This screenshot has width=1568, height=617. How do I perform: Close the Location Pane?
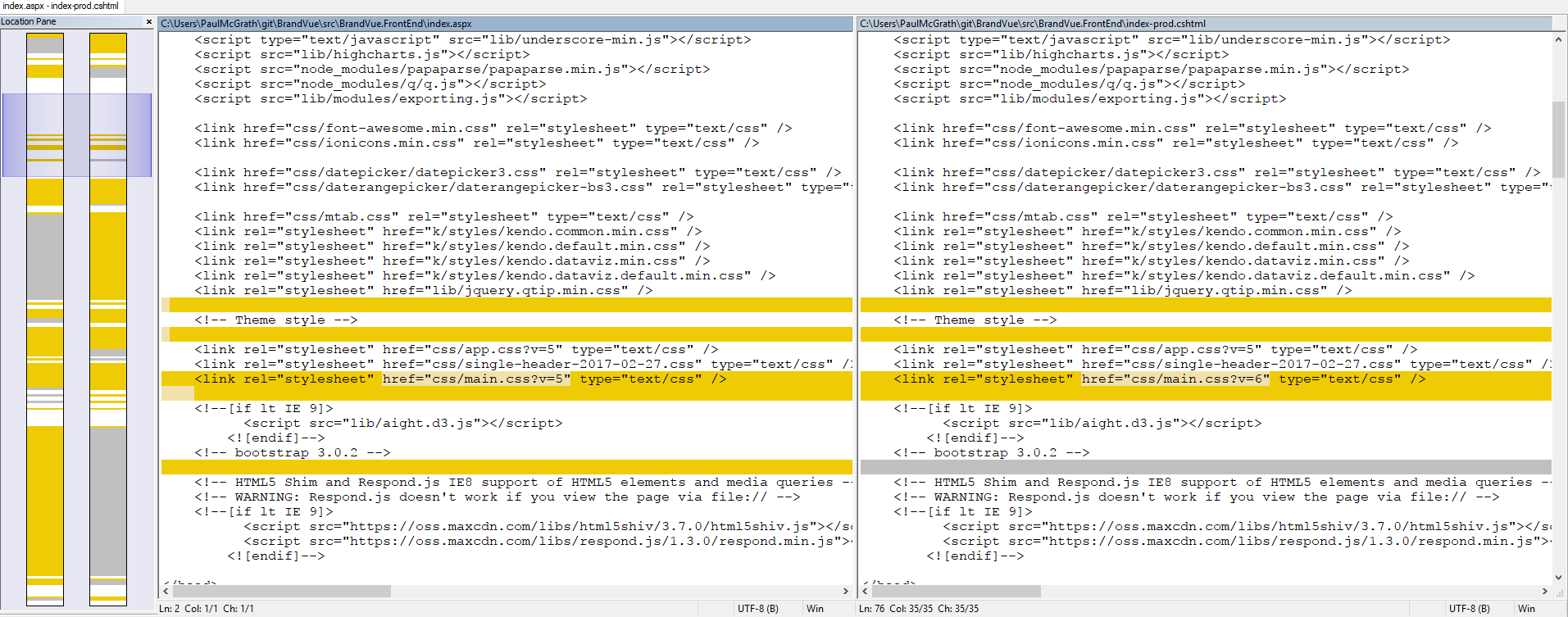(x=148, y=22)
